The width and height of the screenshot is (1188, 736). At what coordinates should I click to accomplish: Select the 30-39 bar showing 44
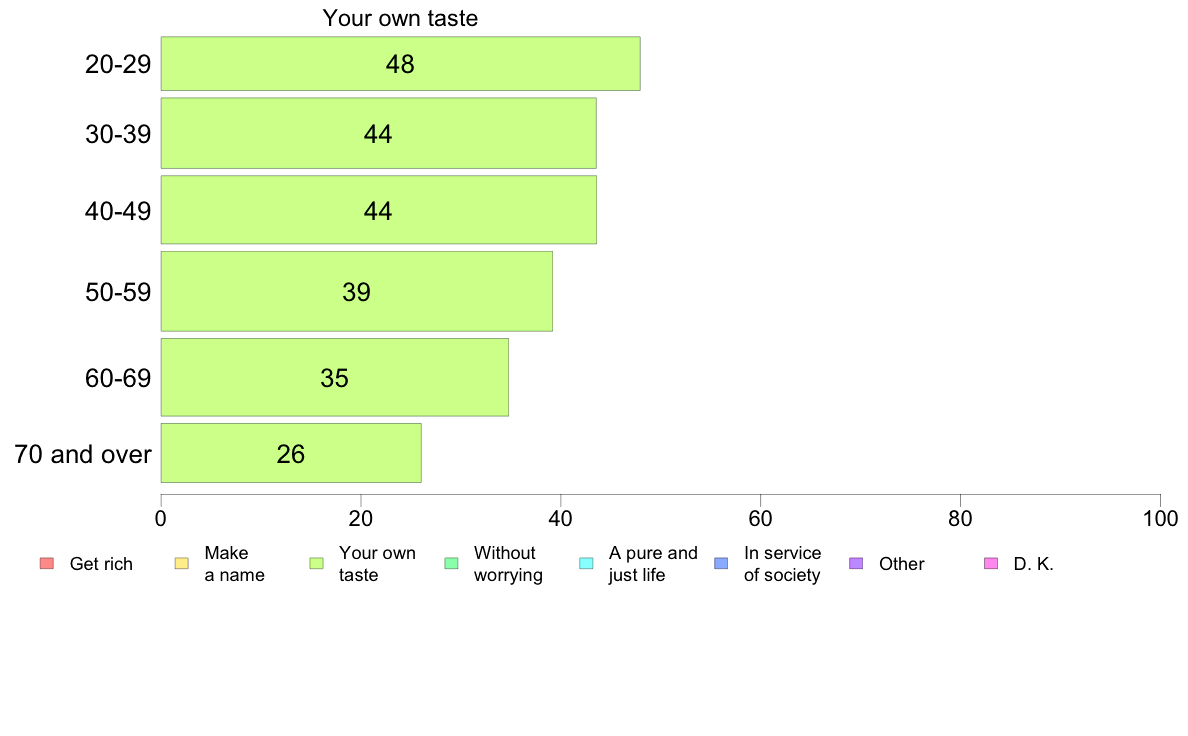pyautogui.click(x=378, y=133)
